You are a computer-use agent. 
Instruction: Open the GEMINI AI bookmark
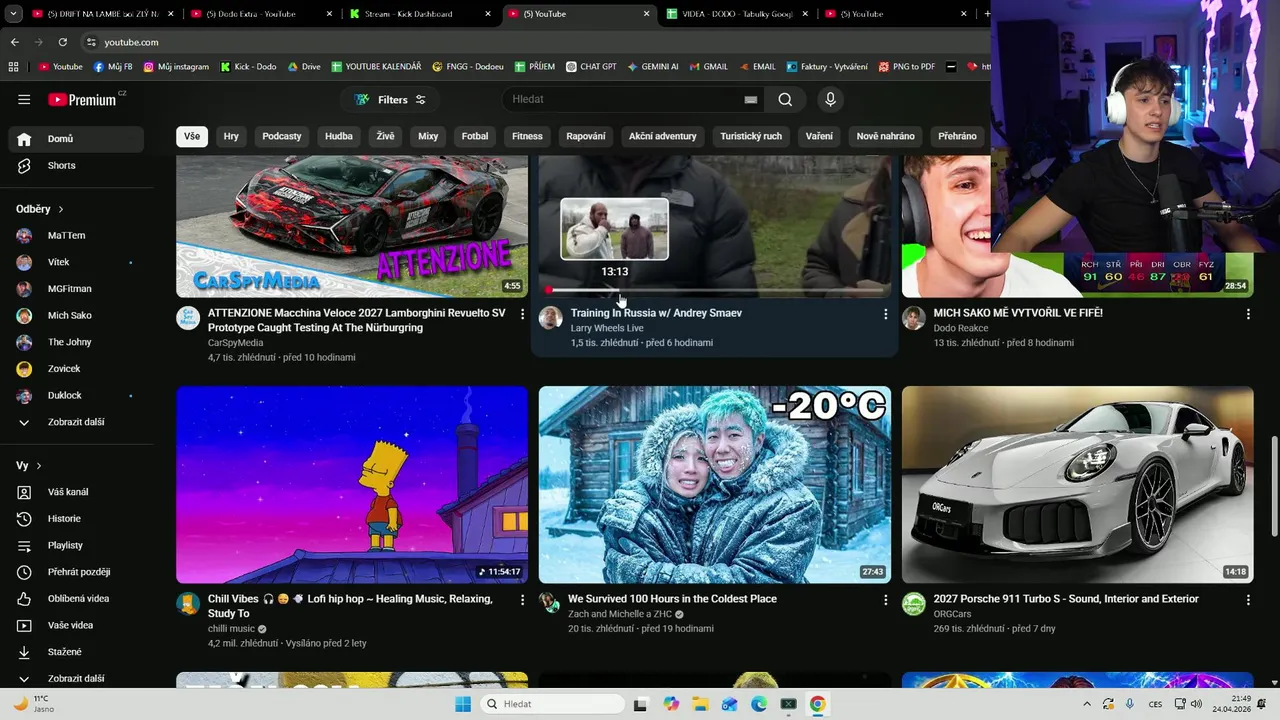[x=653, y=67]
